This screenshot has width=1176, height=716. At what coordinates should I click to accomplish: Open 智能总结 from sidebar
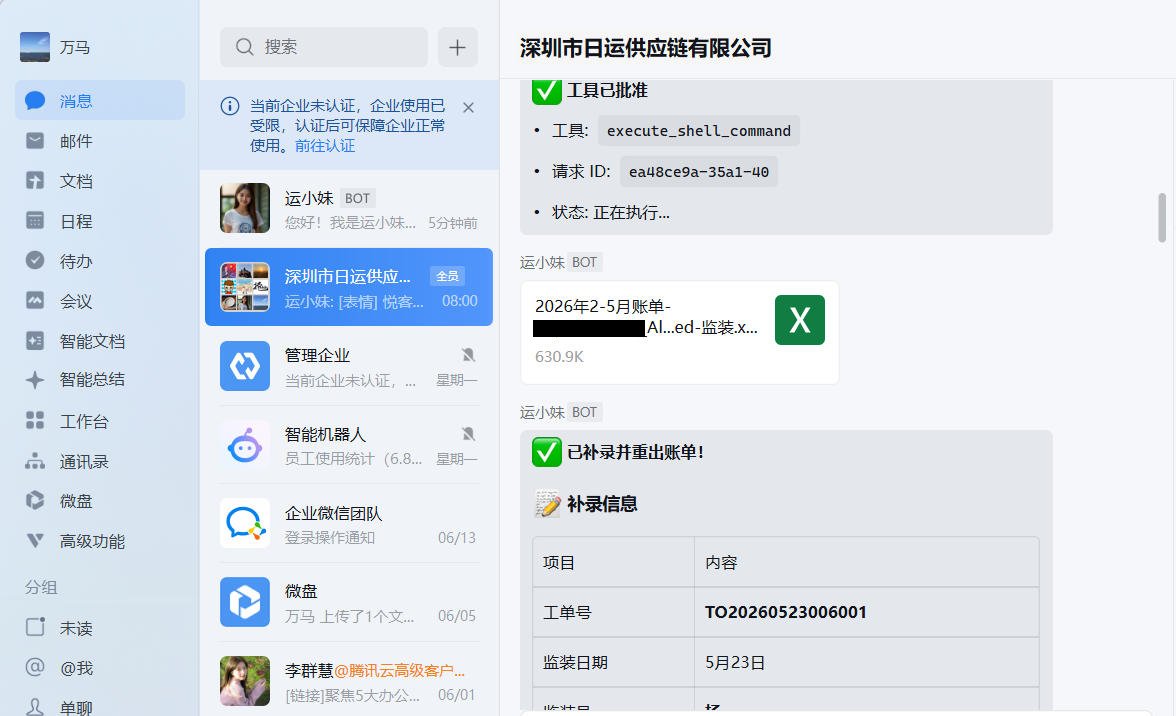[x=92, y=379]
